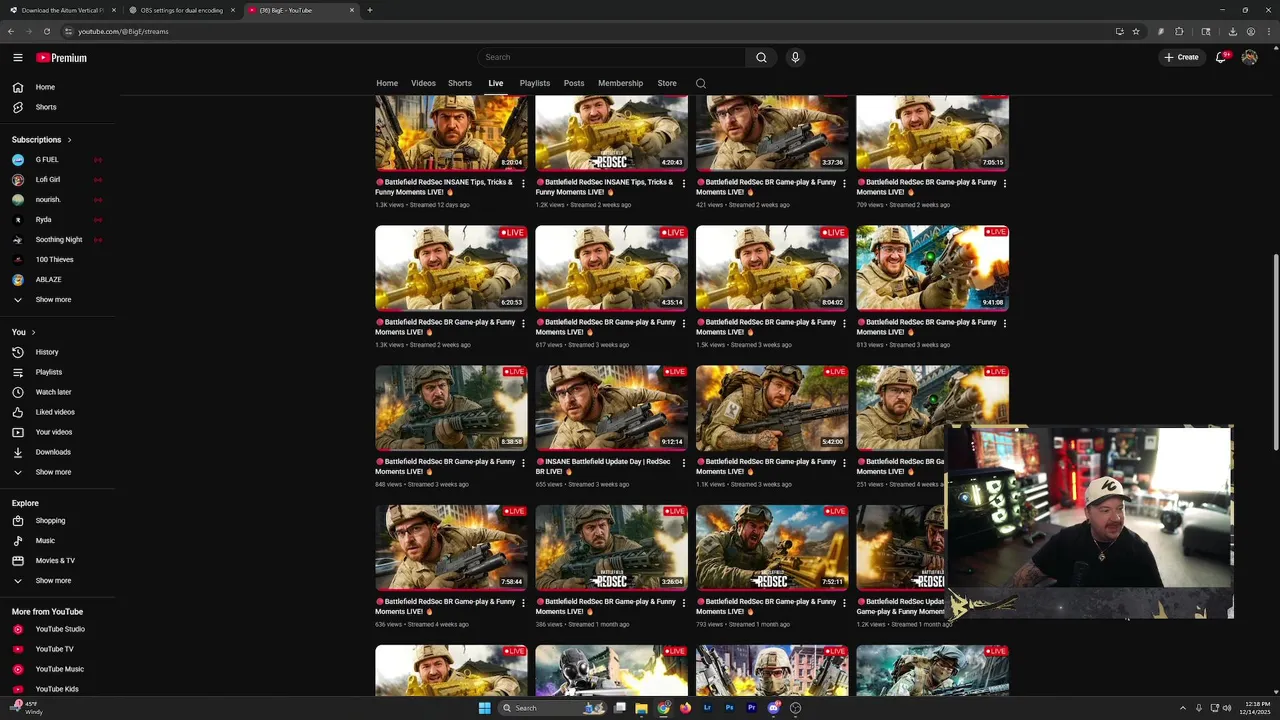Click the magnifier search button in YouTube header

pos(761,57)
